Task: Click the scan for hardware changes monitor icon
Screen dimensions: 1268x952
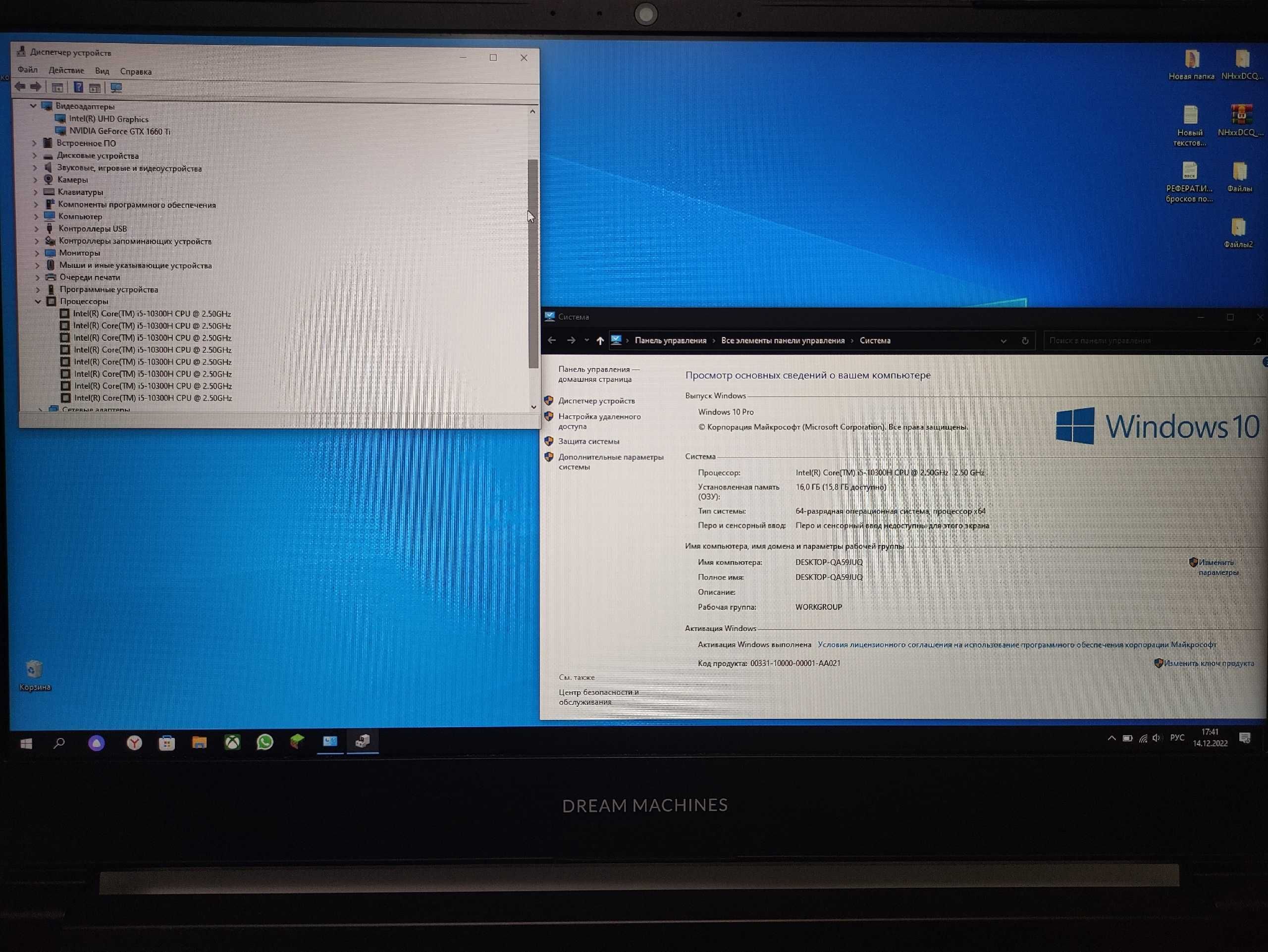Action: (116, 88)
